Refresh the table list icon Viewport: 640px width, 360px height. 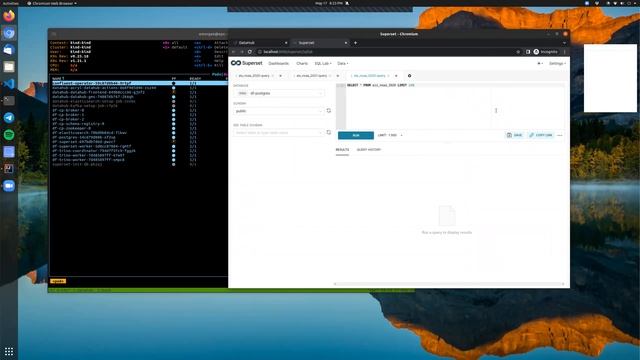[x=329, y=132]
